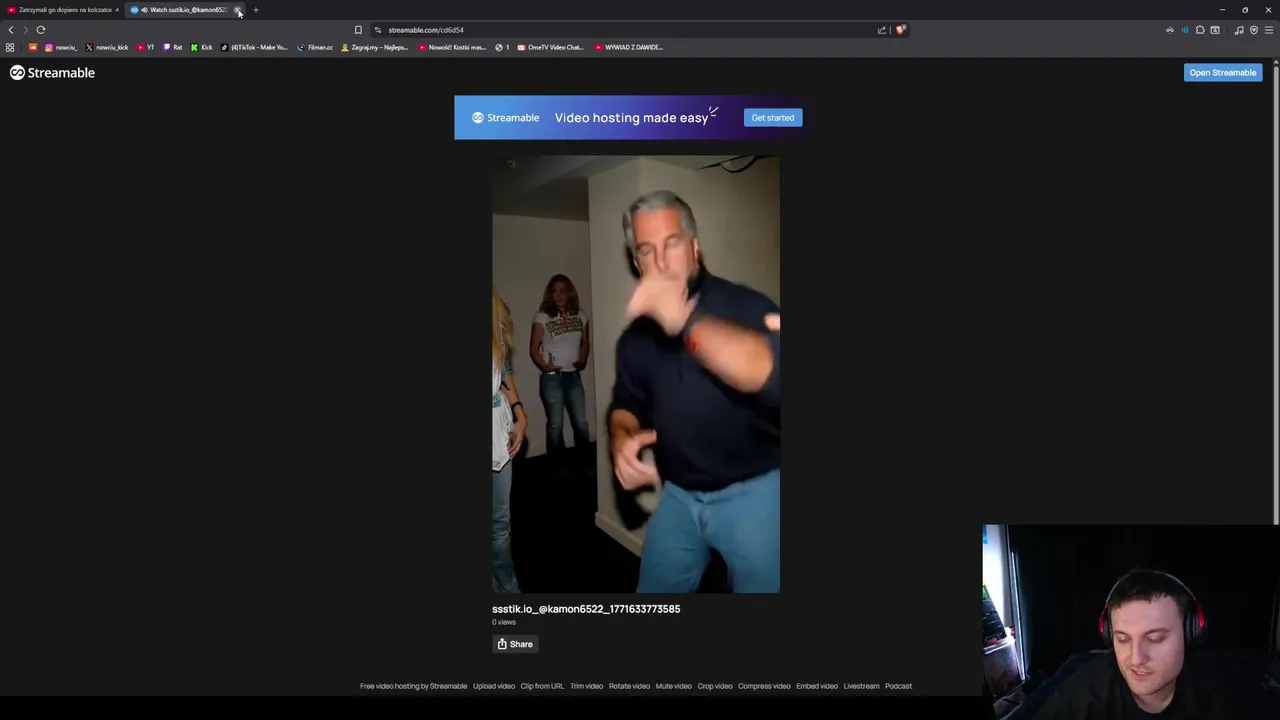The width and height of the screenshot is (1280, 720).
Task: Bookmark this page using the bookmark icon
Action: [358, 30]
